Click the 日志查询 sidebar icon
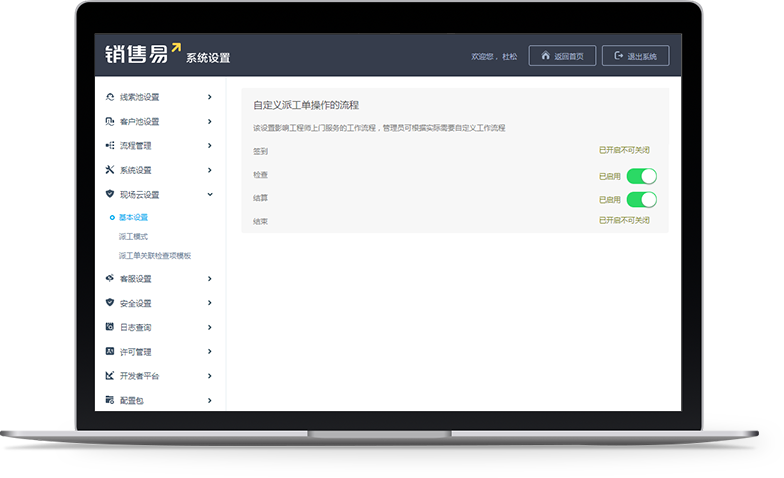This screenshot has width=784, height=478. 110,327
